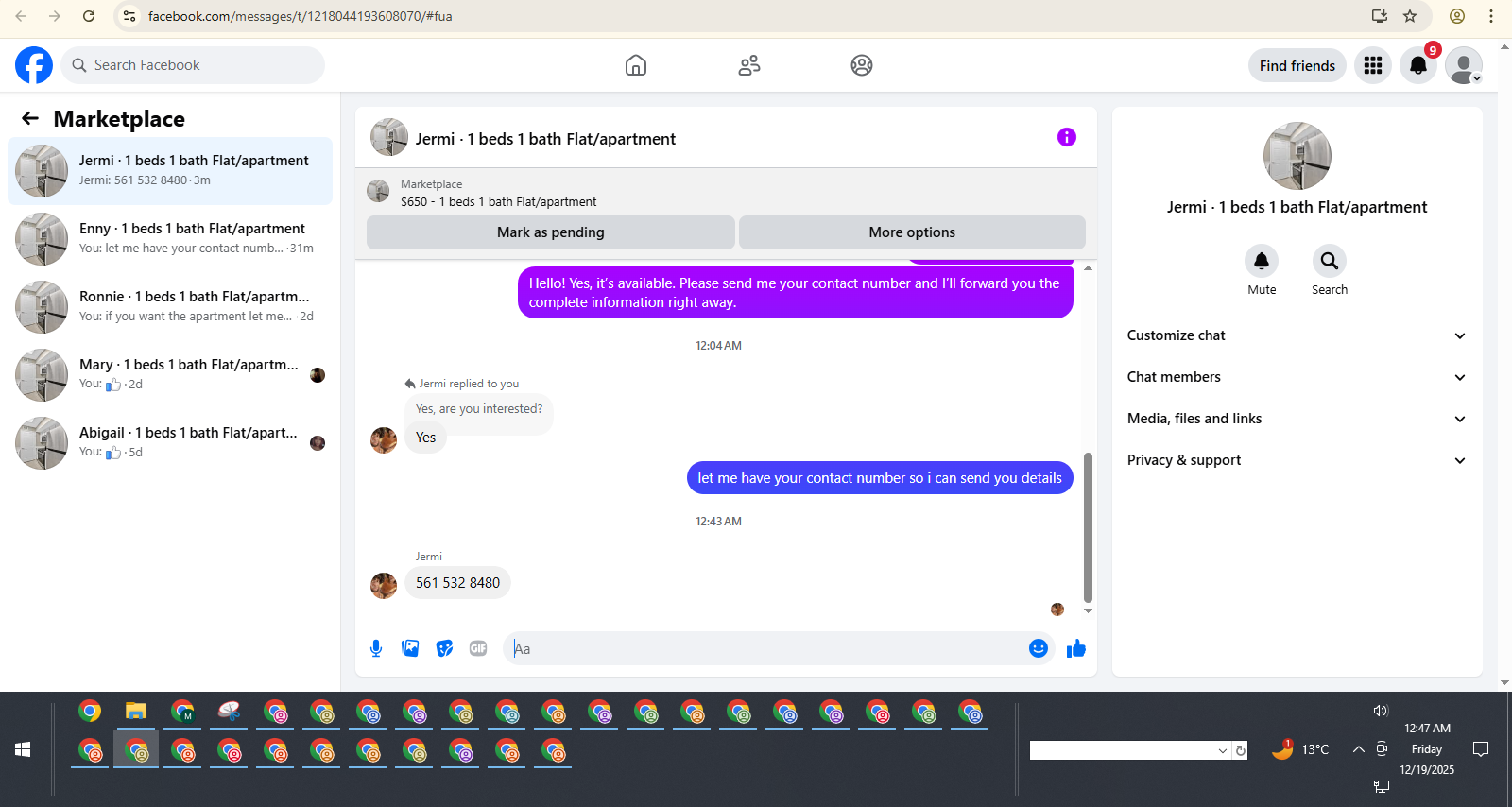Image resolution: width=1512 pixels, height=807 pixels.
Task: Open Windows Start menu
Action: 23,749
